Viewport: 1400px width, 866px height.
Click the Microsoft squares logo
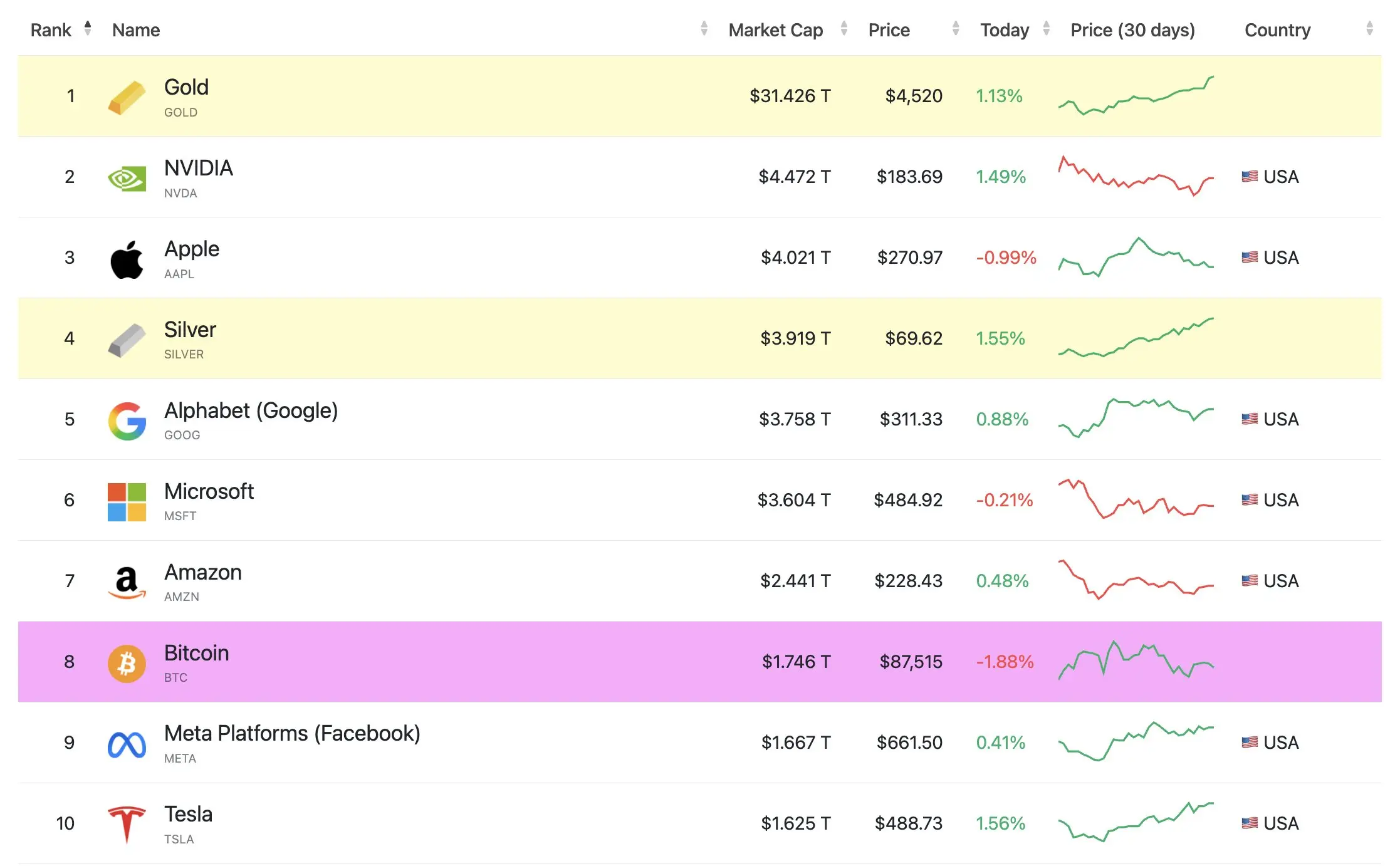[127, 502]
